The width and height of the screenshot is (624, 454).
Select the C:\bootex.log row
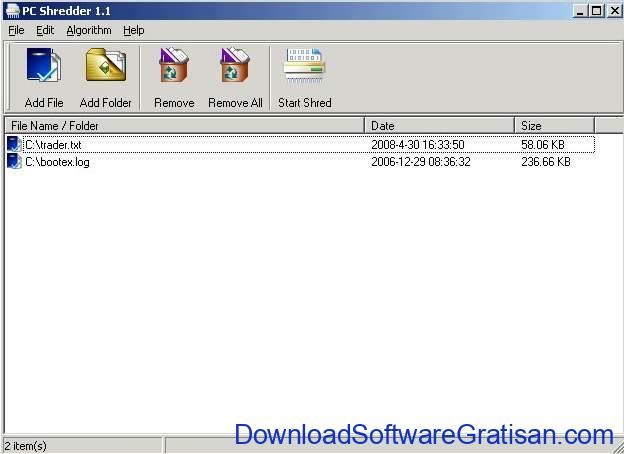coord(300,162)
